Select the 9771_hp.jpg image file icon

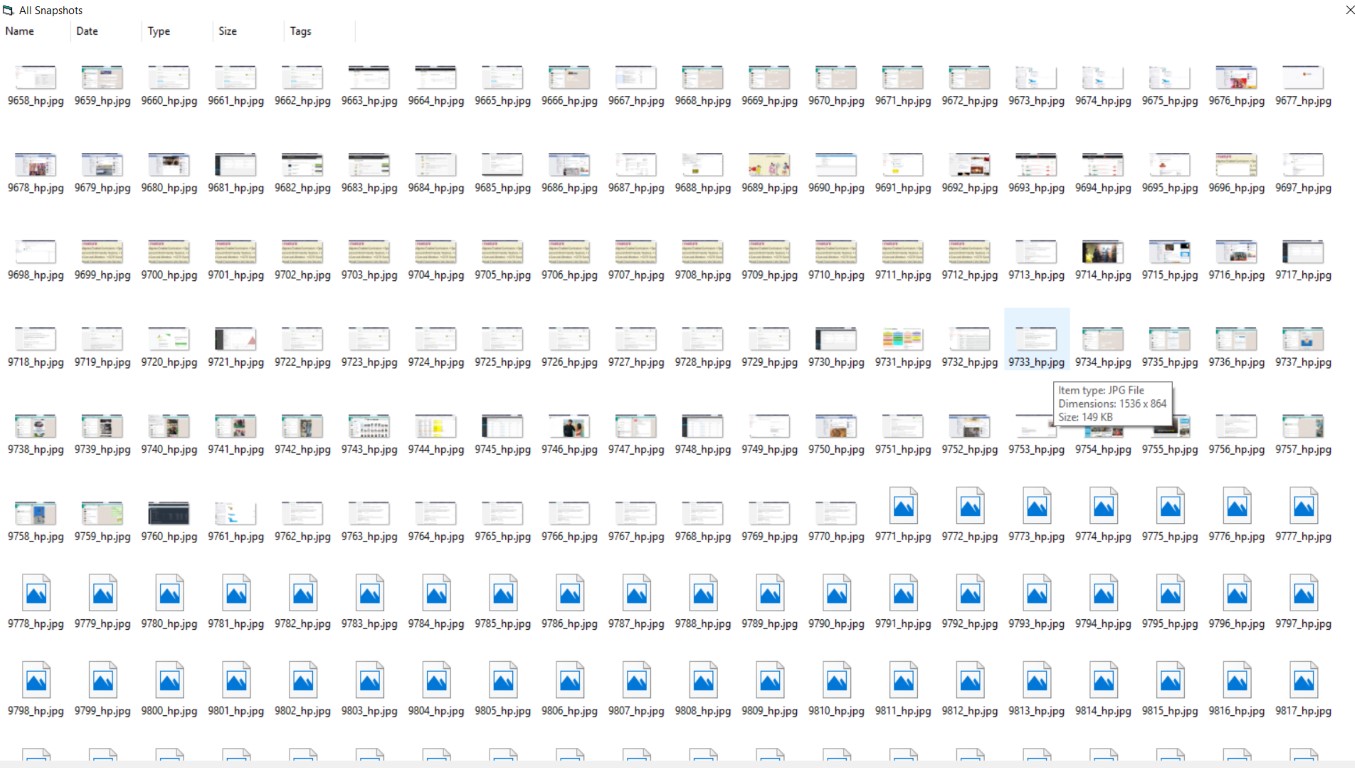point(903,507)
